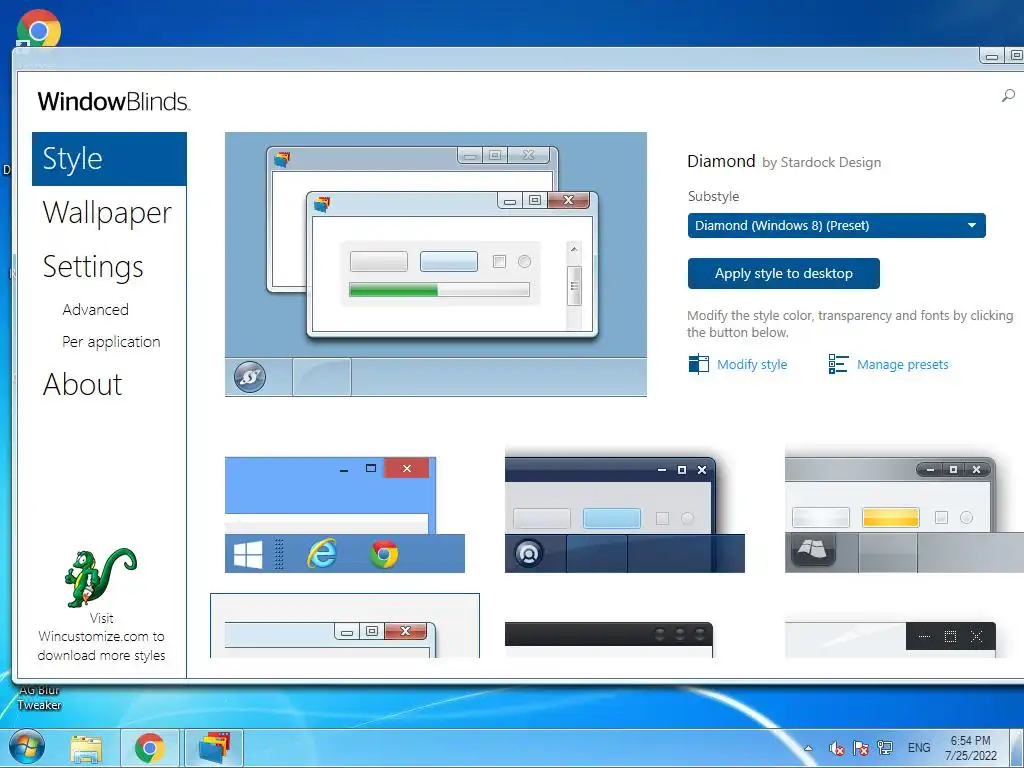Screen dimensions: 1024x768
Task: Select the white style thumbnail with dark caption buttons
Action: (890, 639)
